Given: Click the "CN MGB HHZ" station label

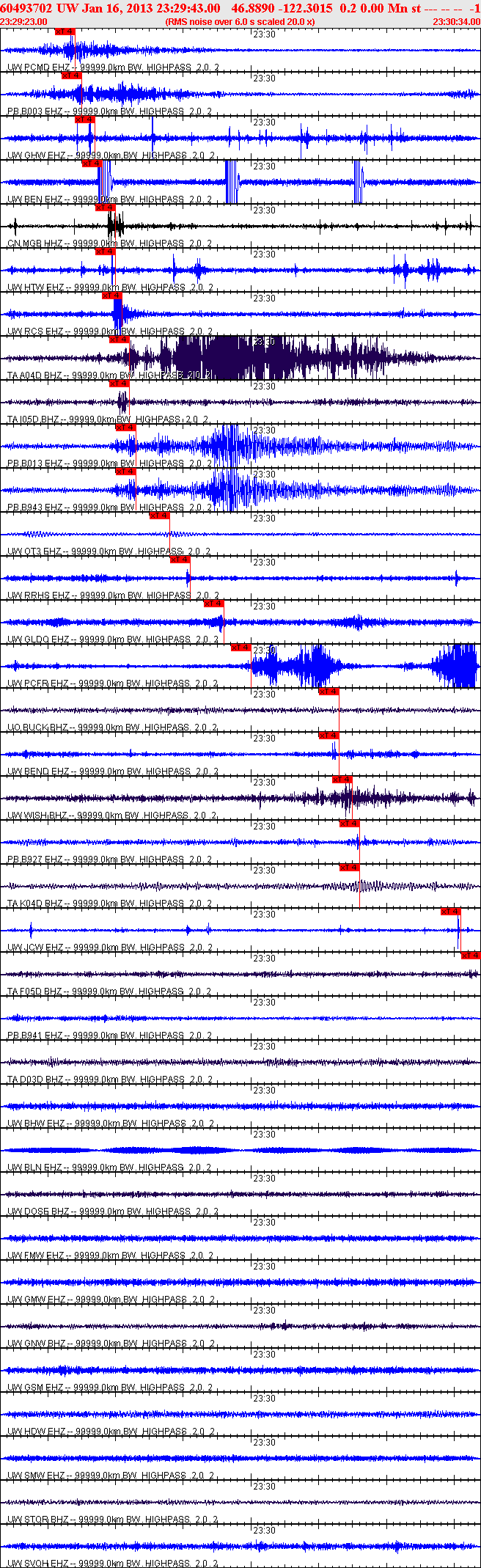Looking at the screenshot, I should 35,243.
